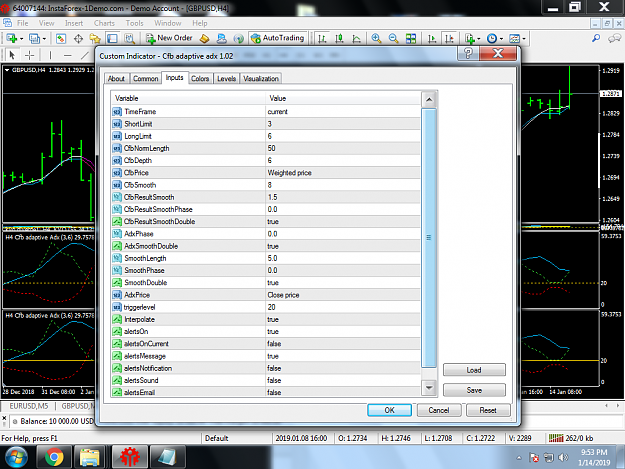Open the Window menu
Image resolution: width=625 pixels, height=469 pixels.
168,23
